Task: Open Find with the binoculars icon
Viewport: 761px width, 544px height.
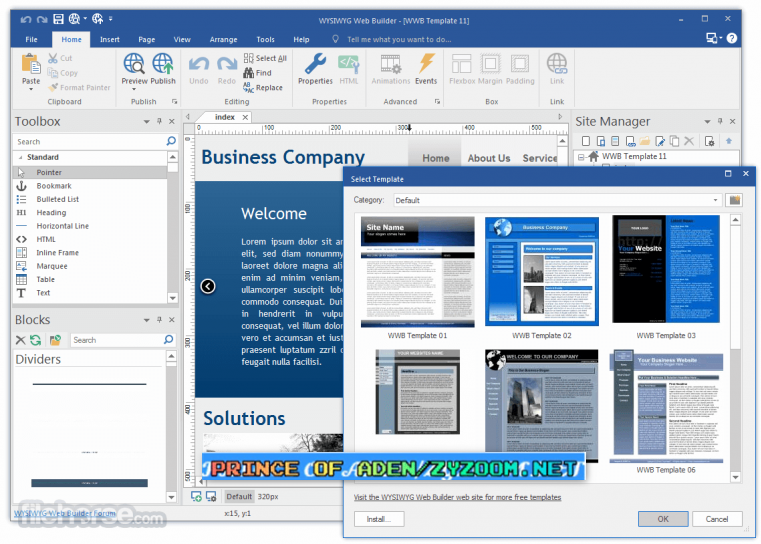Action: coord(248,73)
